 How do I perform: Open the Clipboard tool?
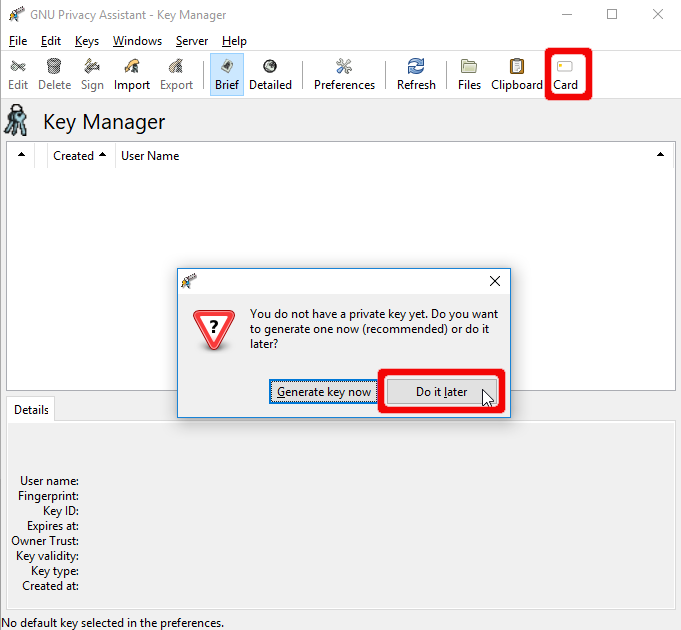click(516, 74)
